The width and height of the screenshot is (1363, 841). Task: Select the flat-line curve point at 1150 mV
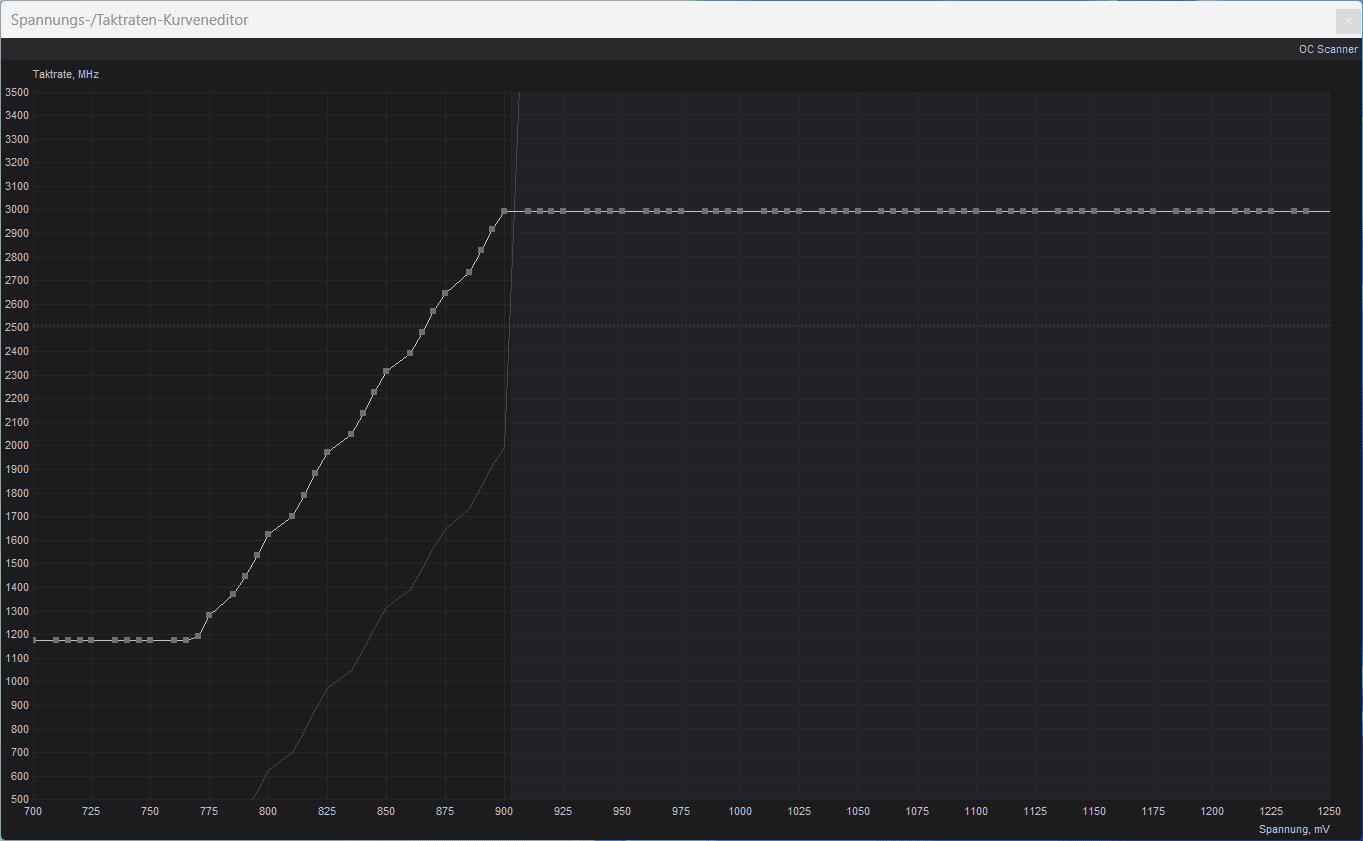tap(1094, 211)
